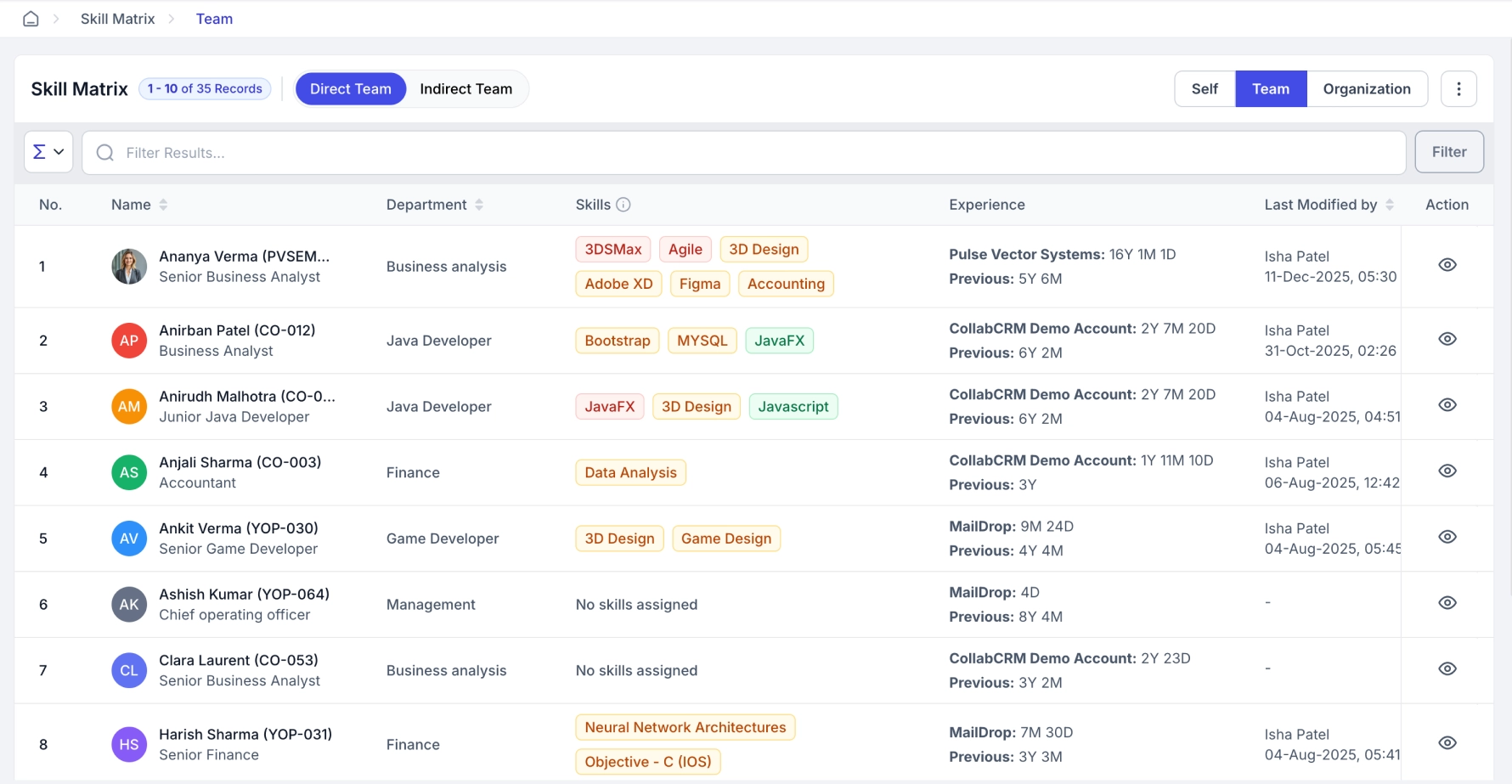View Ananya Verma's skill details eye icon
1512x784 pixels.
(1447, 265)
